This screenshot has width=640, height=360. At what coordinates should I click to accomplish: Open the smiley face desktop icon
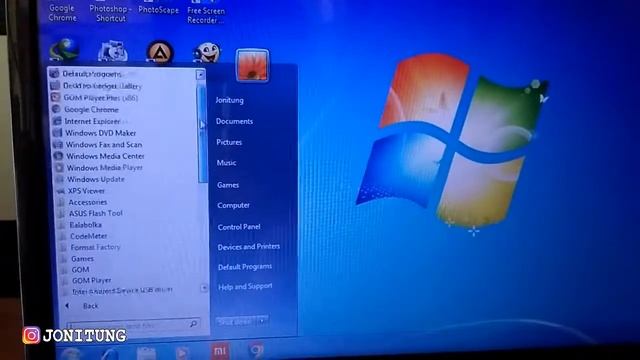click(x=207, y=53)
